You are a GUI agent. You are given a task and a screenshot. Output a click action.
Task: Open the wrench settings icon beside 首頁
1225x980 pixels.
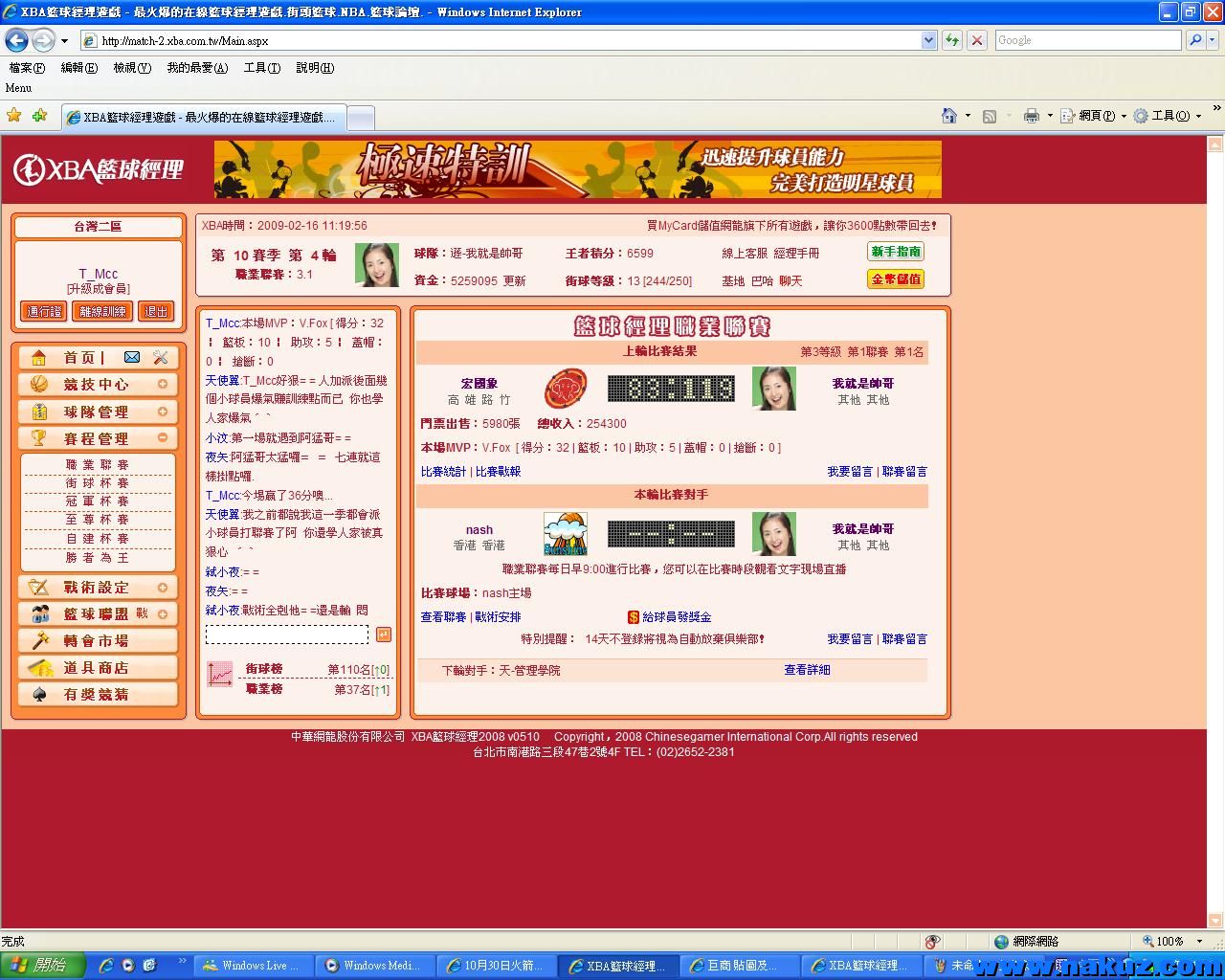coord(160,357)
